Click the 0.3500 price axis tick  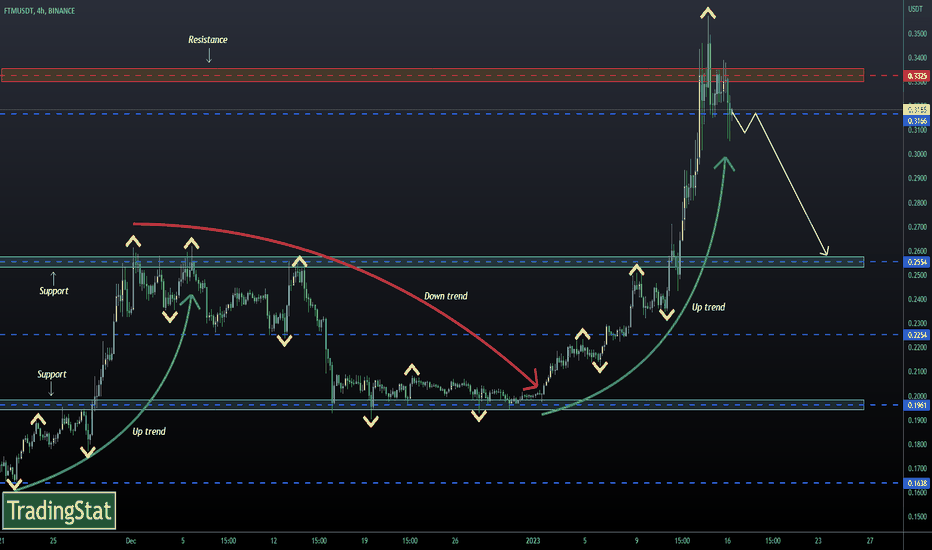pyautogui.click(x=917, y=34)
